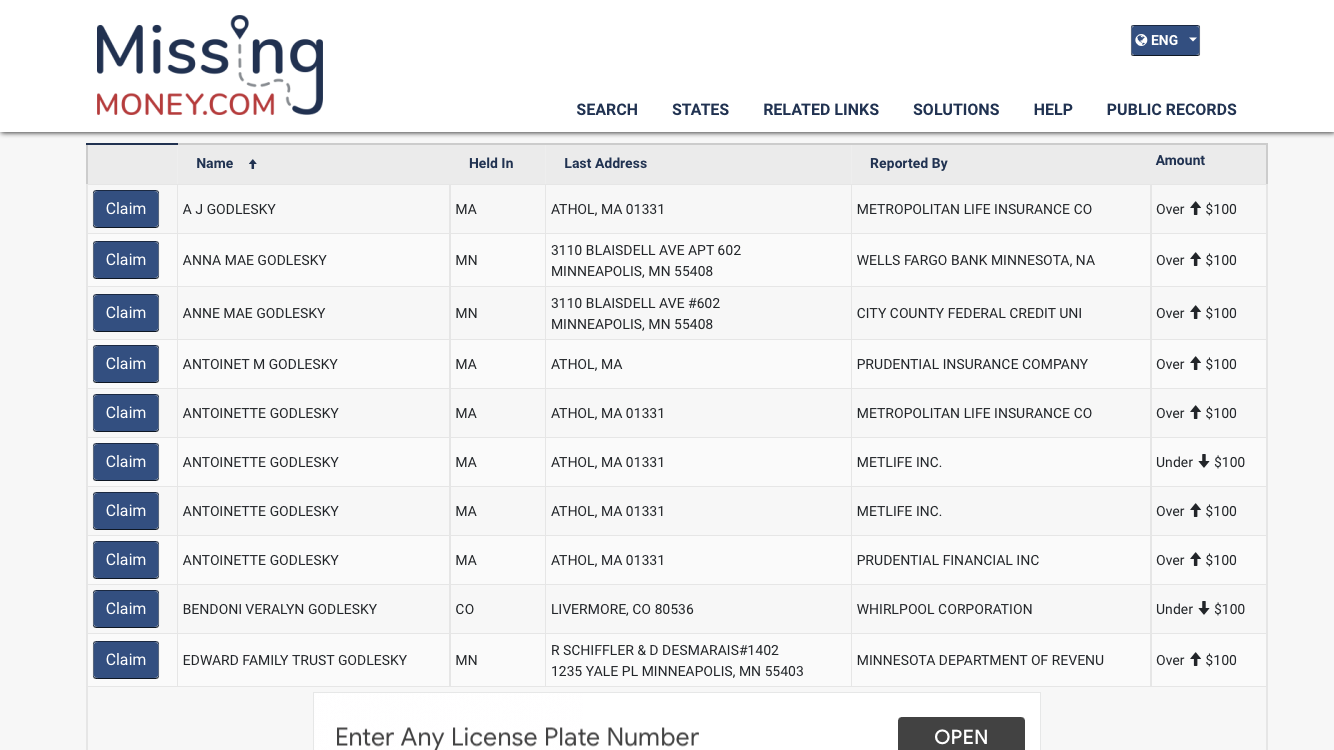The height and width of the screenshot is (750, 1334).
Task: Open the RELATED LINKS menu
Action: (x=821, y=110)
